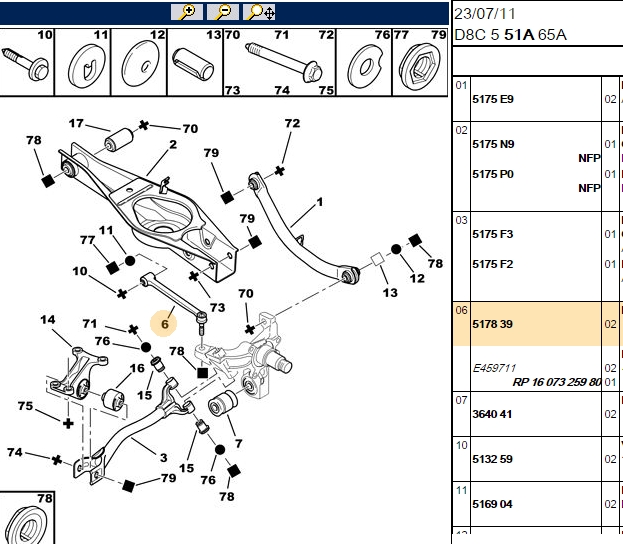Open the sleeve thumbnail numbered 13

195,62
